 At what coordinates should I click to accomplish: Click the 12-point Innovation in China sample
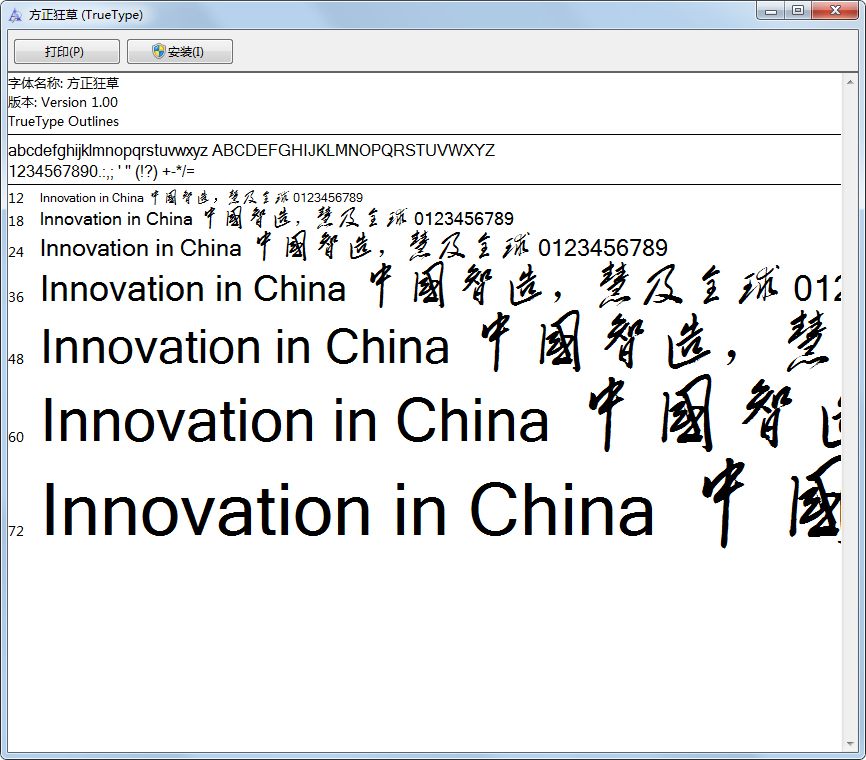point(201,197)
